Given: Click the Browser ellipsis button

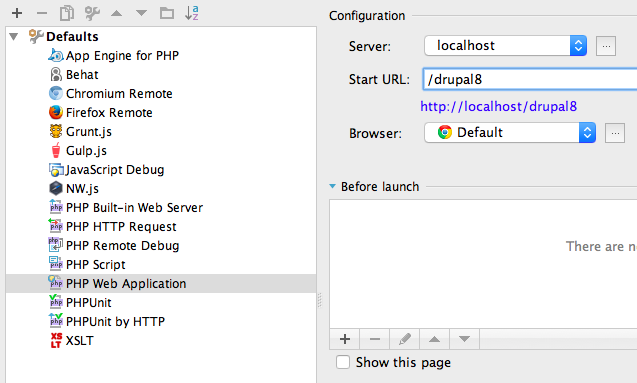Looking at the screenshot, I should 615,133.
